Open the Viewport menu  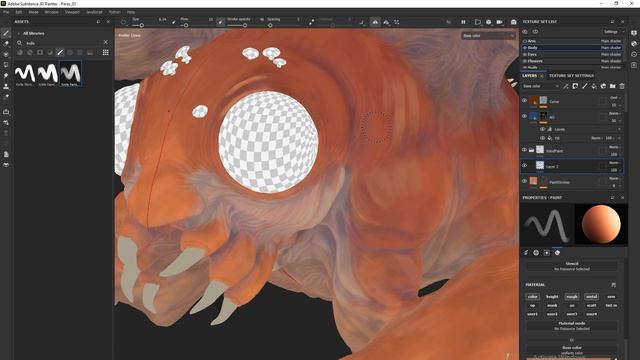72,12
